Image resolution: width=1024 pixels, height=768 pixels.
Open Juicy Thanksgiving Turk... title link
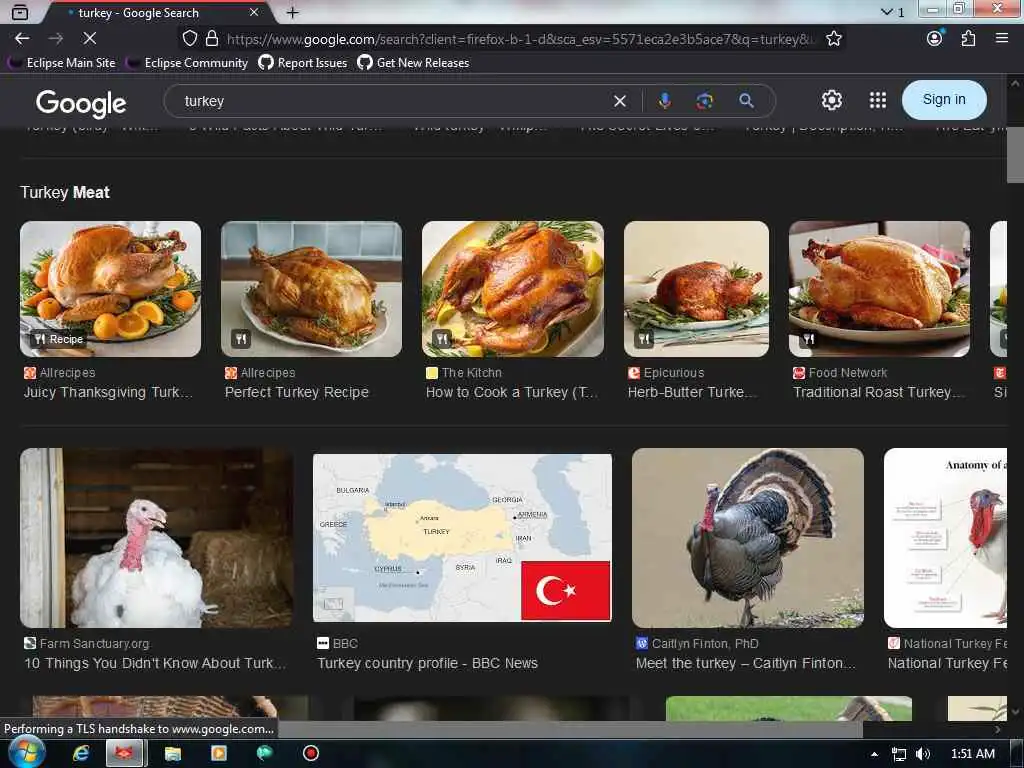108,392
